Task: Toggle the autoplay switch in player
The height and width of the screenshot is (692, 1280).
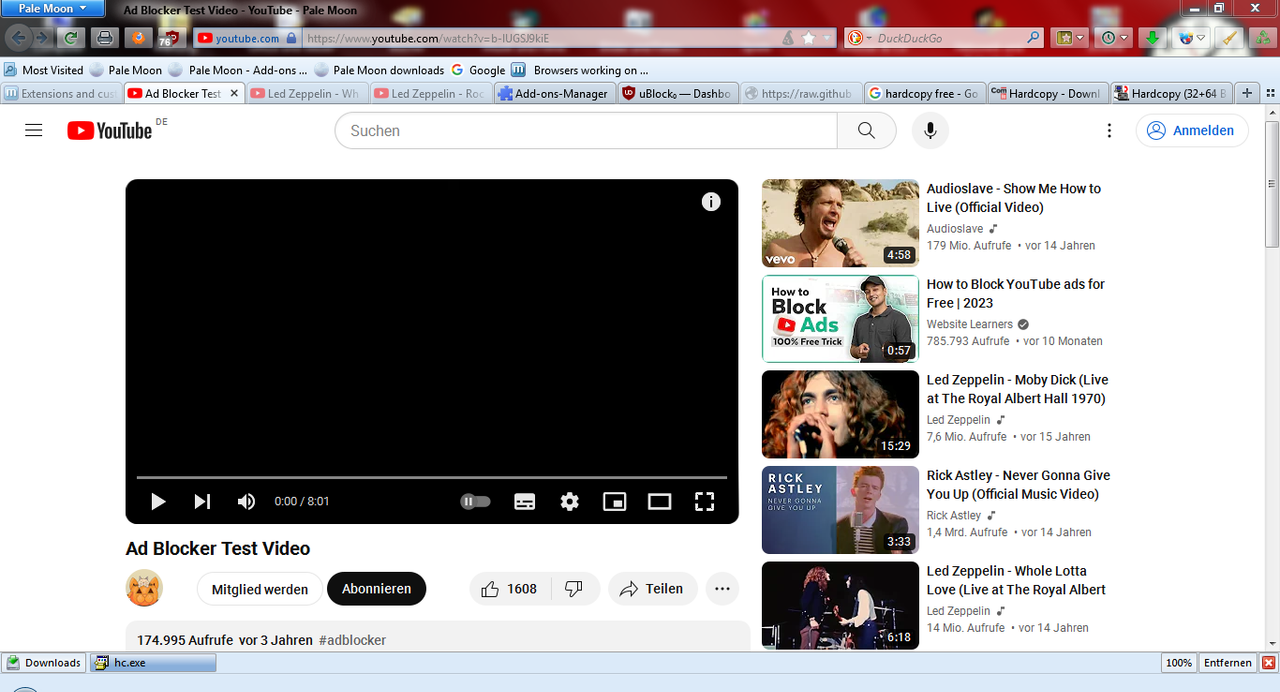Action: [476, 501]
